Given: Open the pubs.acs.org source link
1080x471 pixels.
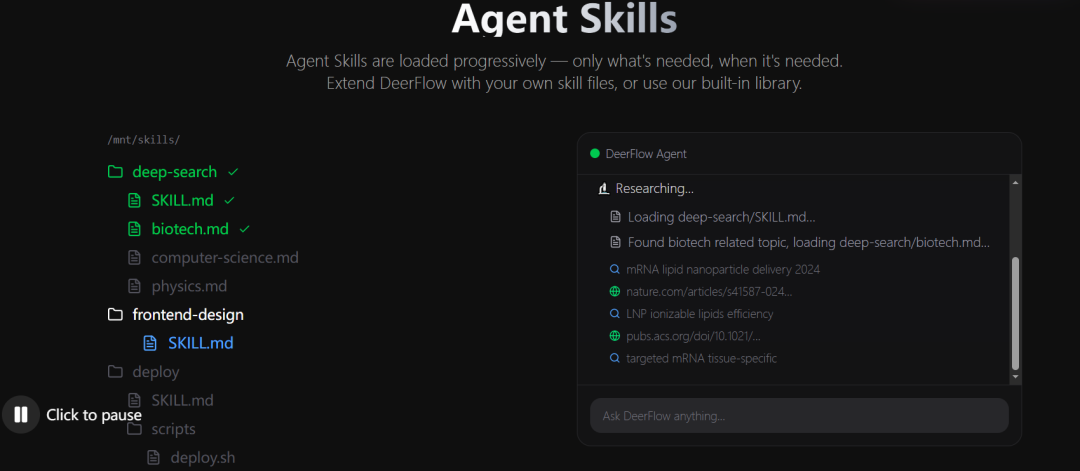Looking at the screenshot, I should 693,336.
